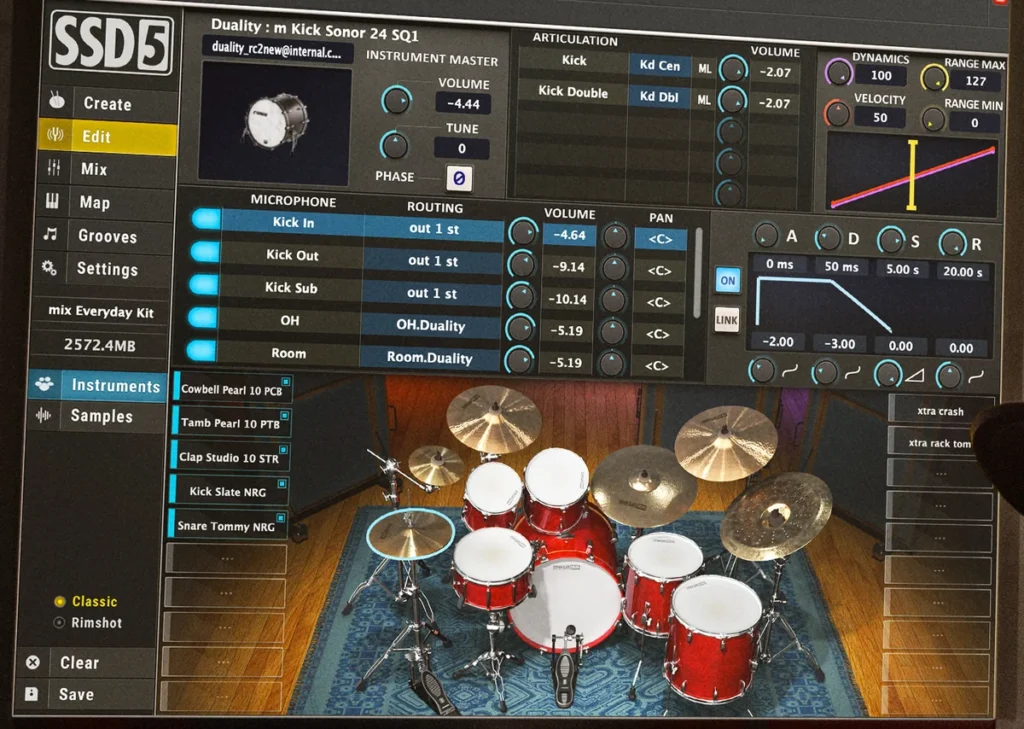Click the kick drum instrument thumbnail
This screenshot has width=1024, height=729.
[275, 122]
